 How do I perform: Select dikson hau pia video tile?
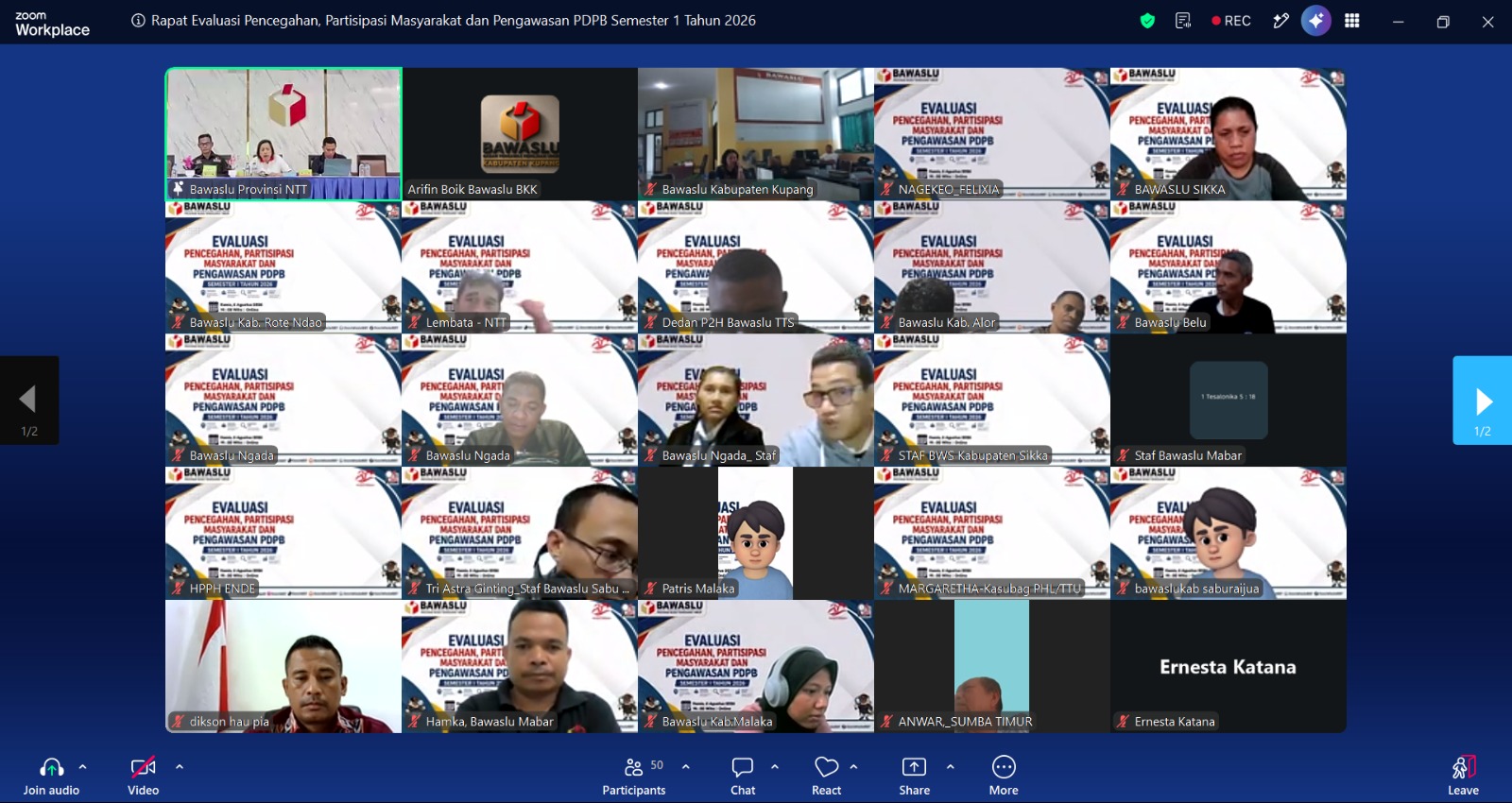click(283, 667)
